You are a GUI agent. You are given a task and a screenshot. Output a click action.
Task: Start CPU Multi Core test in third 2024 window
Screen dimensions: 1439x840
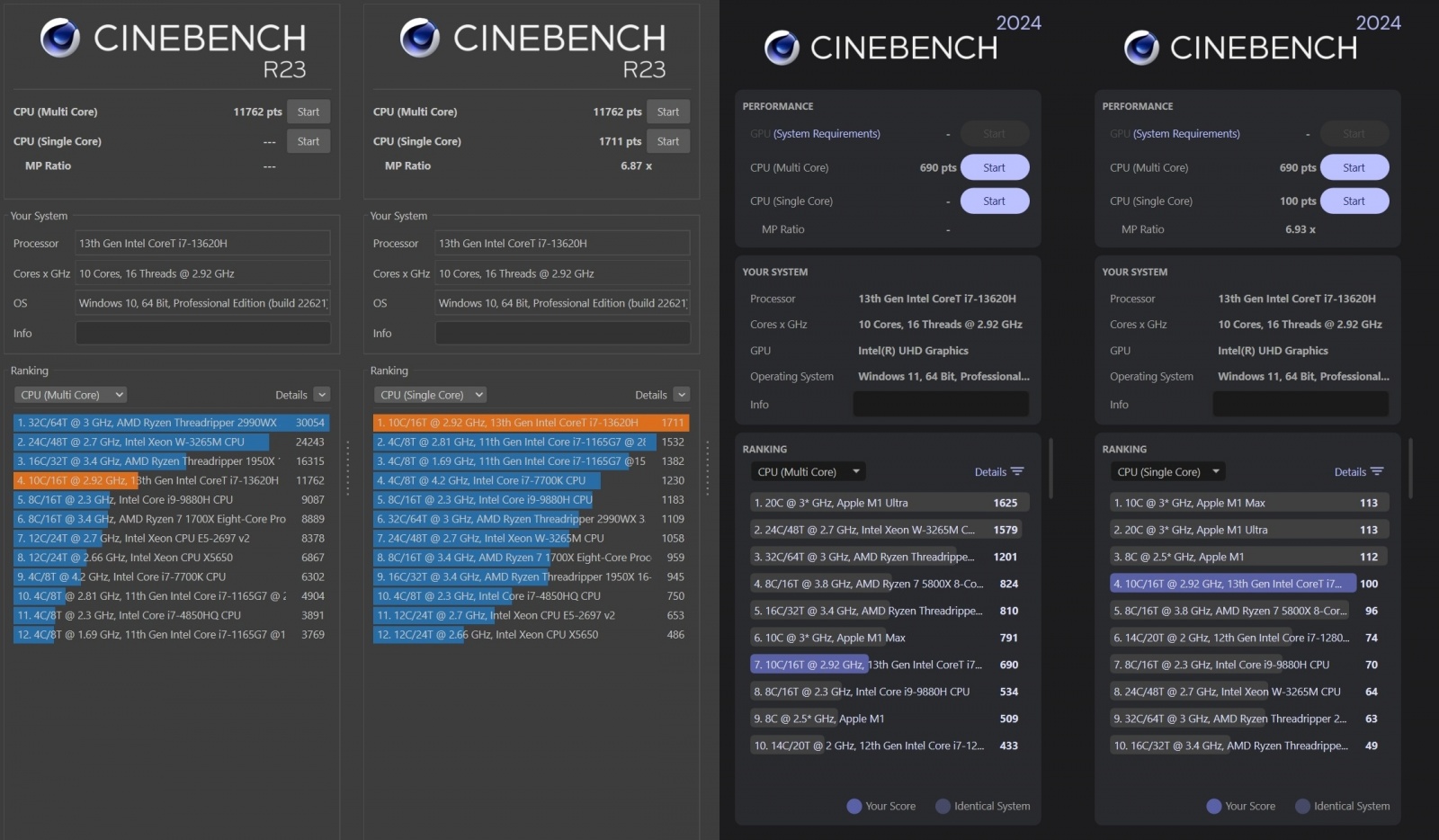(995, 167)
